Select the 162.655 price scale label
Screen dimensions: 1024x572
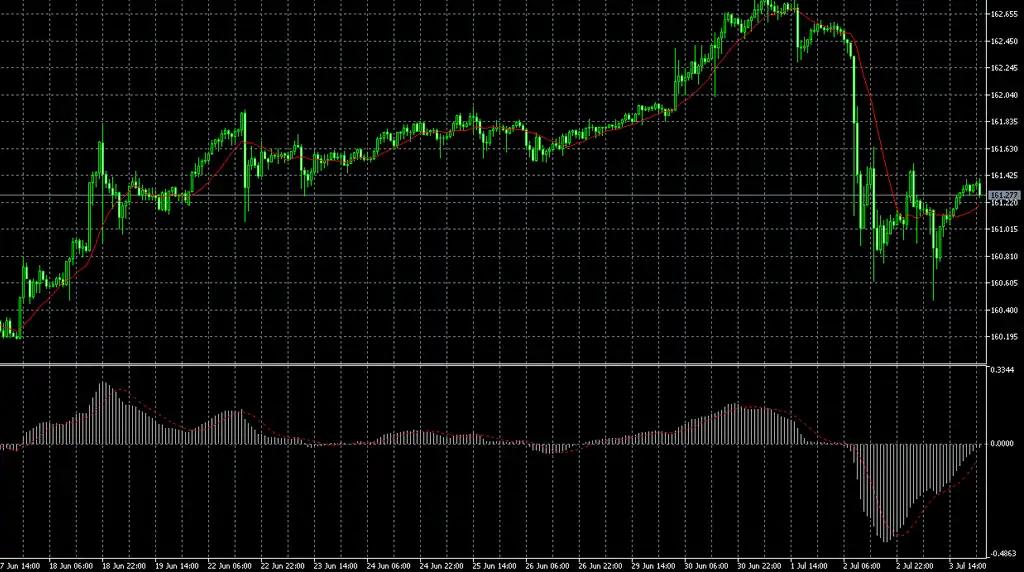[1004, 14]
